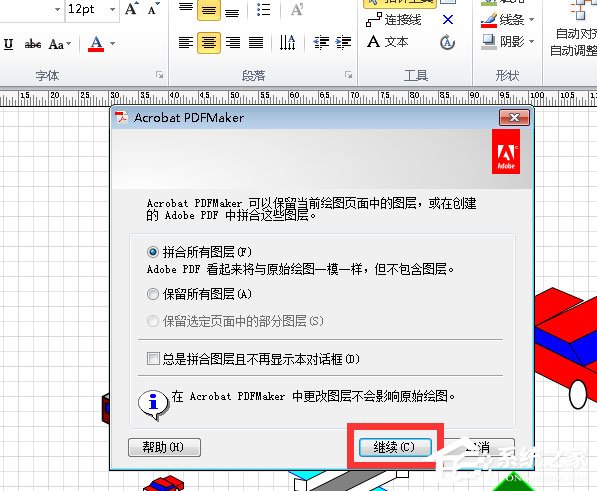Check 总是拼合图层且不再显示本对话框 checkbox
The image size is (597, 491).
153,359
